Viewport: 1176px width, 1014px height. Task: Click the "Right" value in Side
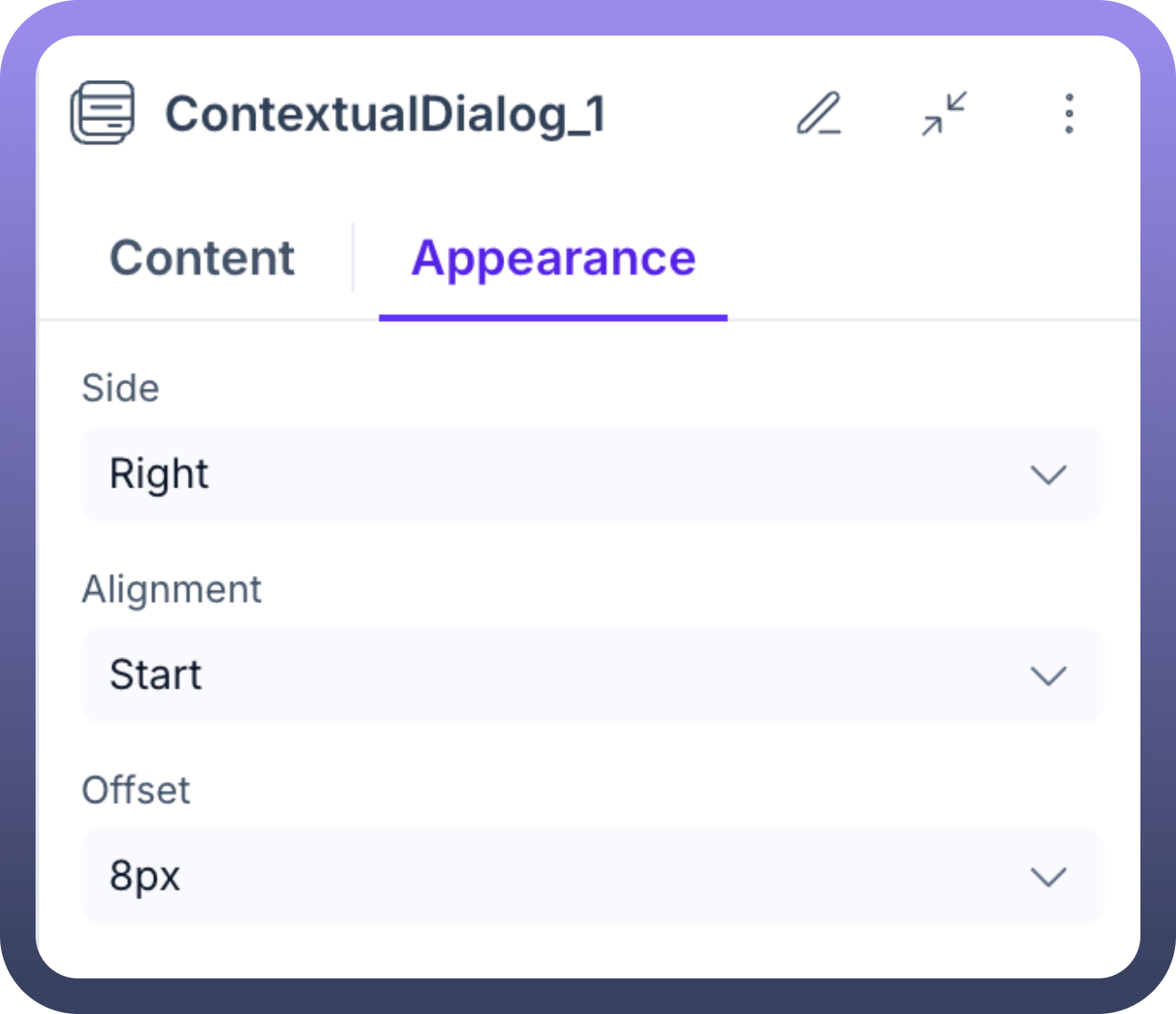pos(159,474)
